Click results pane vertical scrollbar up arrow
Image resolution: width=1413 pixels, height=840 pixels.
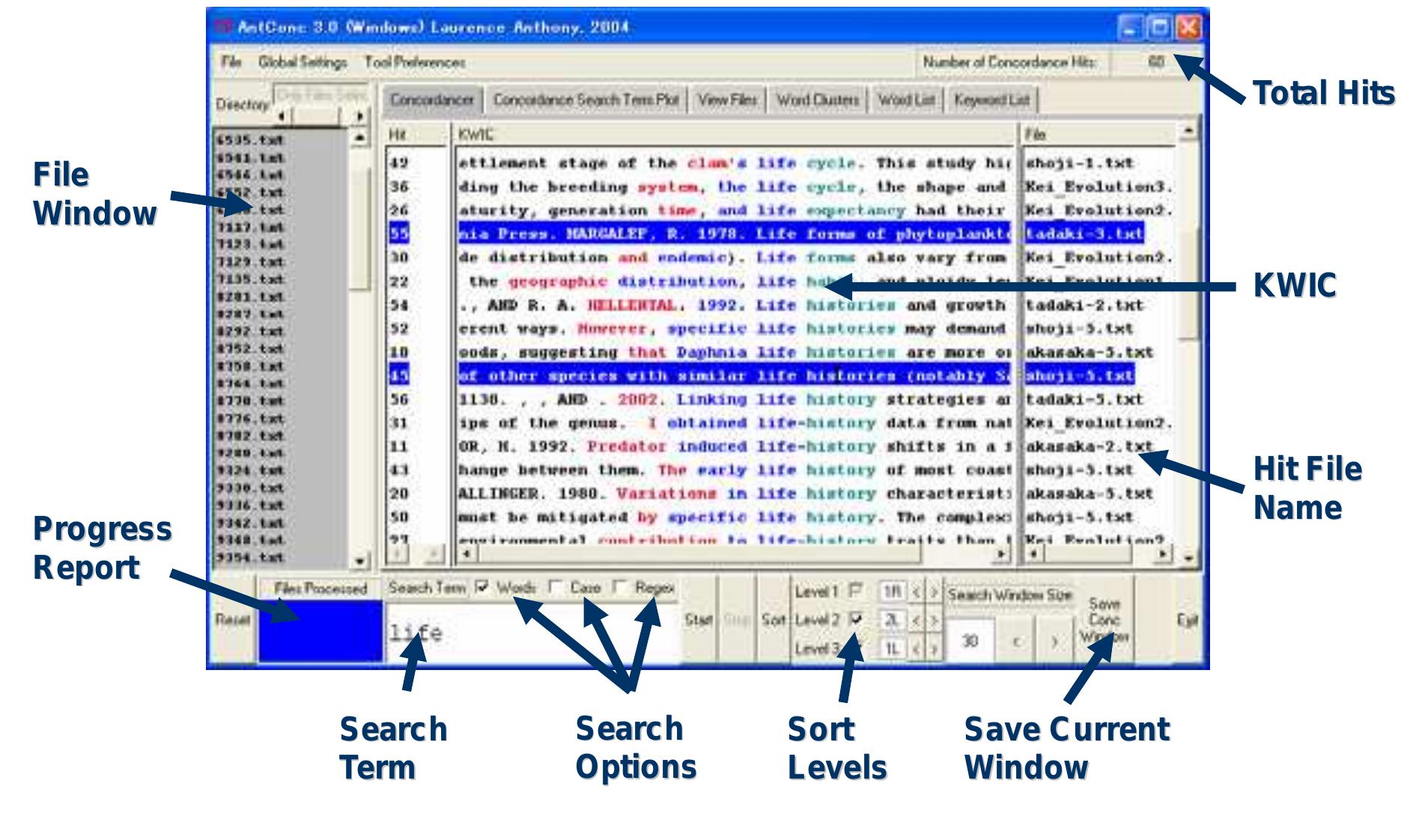[x=1189, y=132]
